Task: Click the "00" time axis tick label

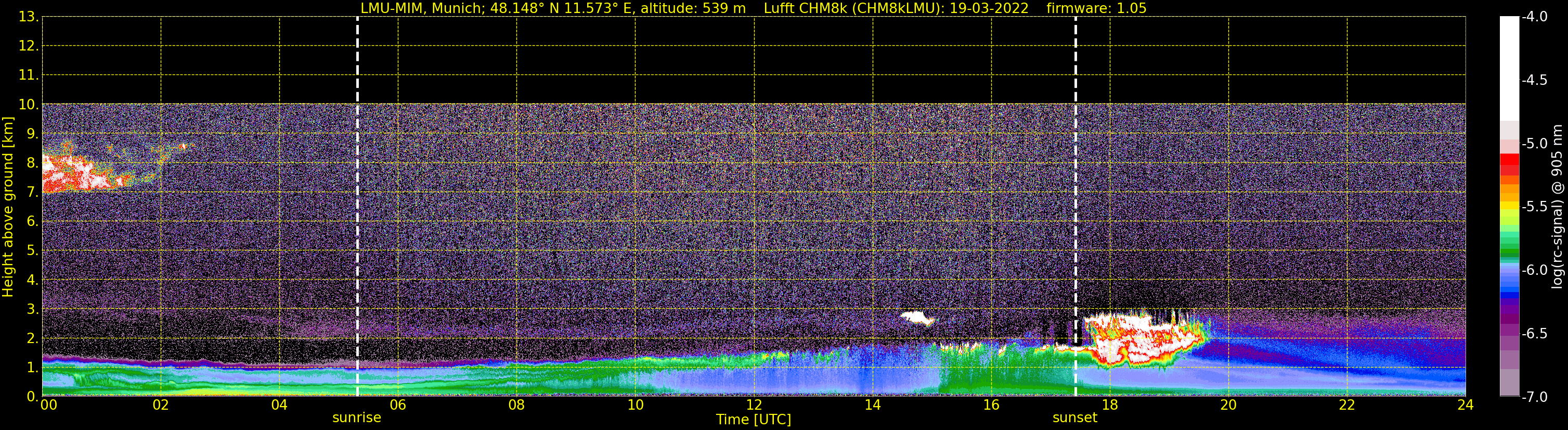Action: [x=49, y=406]
